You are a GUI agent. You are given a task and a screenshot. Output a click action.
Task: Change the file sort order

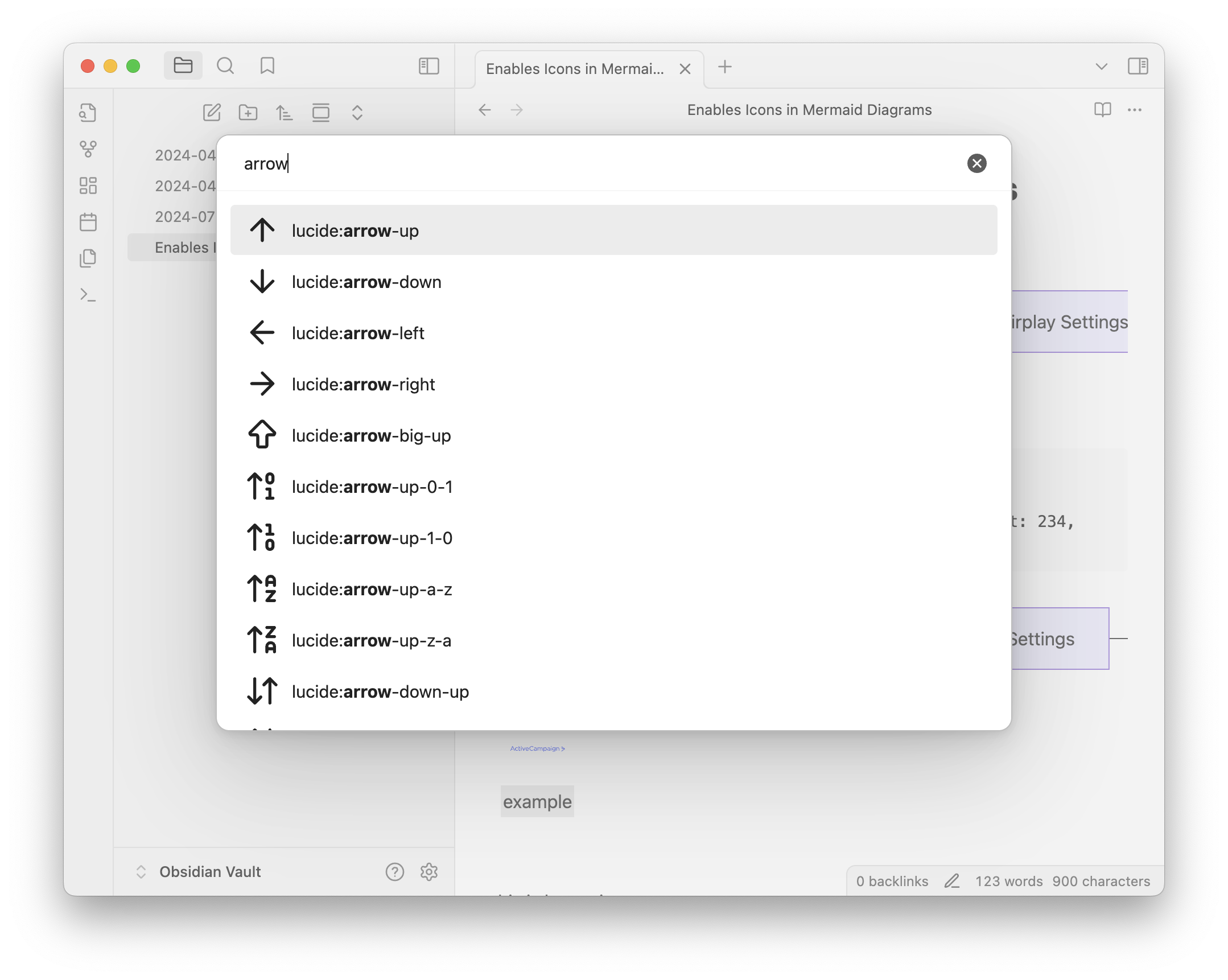[284, 112]
